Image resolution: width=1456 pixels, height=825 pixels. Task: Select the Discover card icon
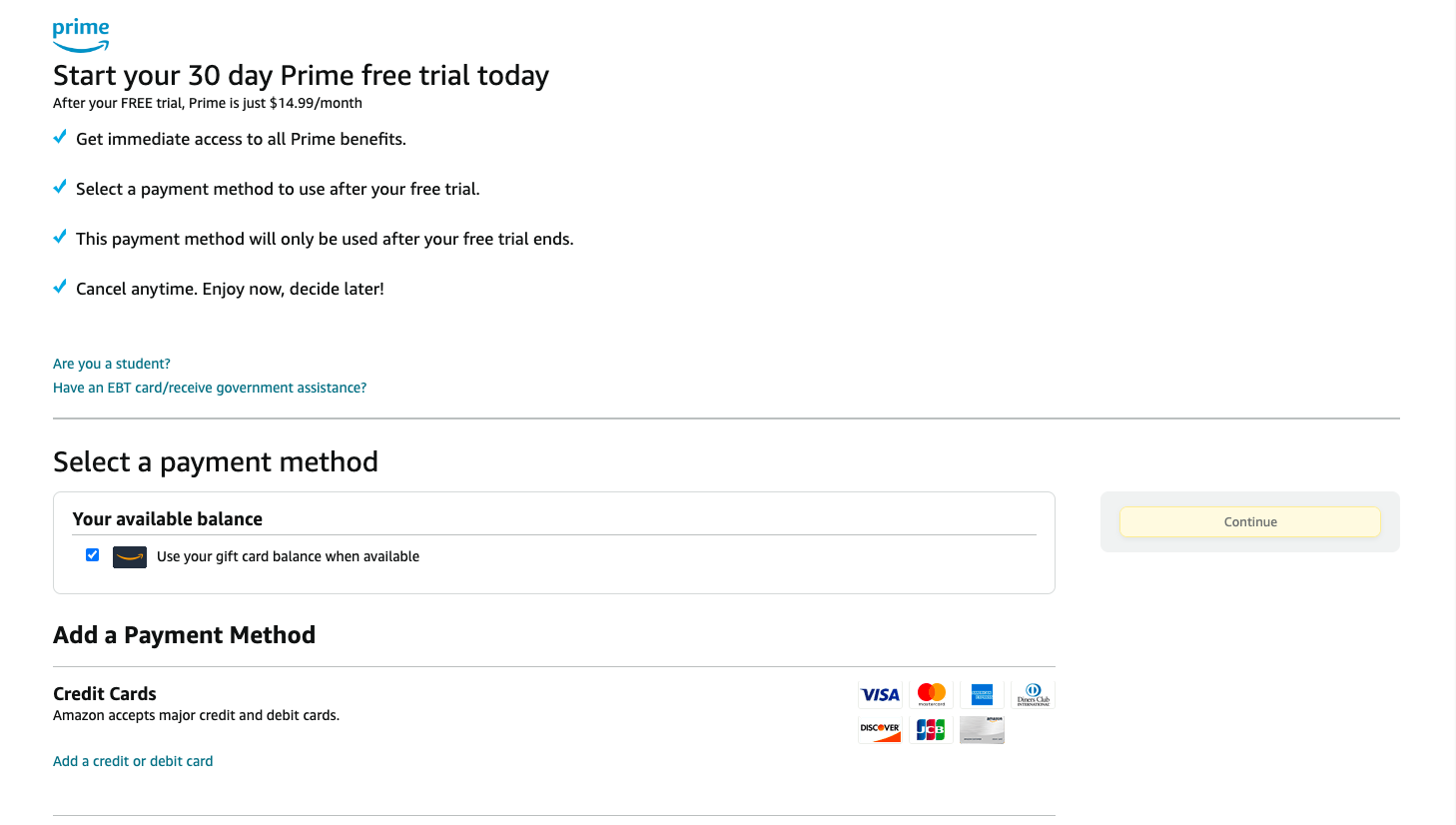click(880, 730)
